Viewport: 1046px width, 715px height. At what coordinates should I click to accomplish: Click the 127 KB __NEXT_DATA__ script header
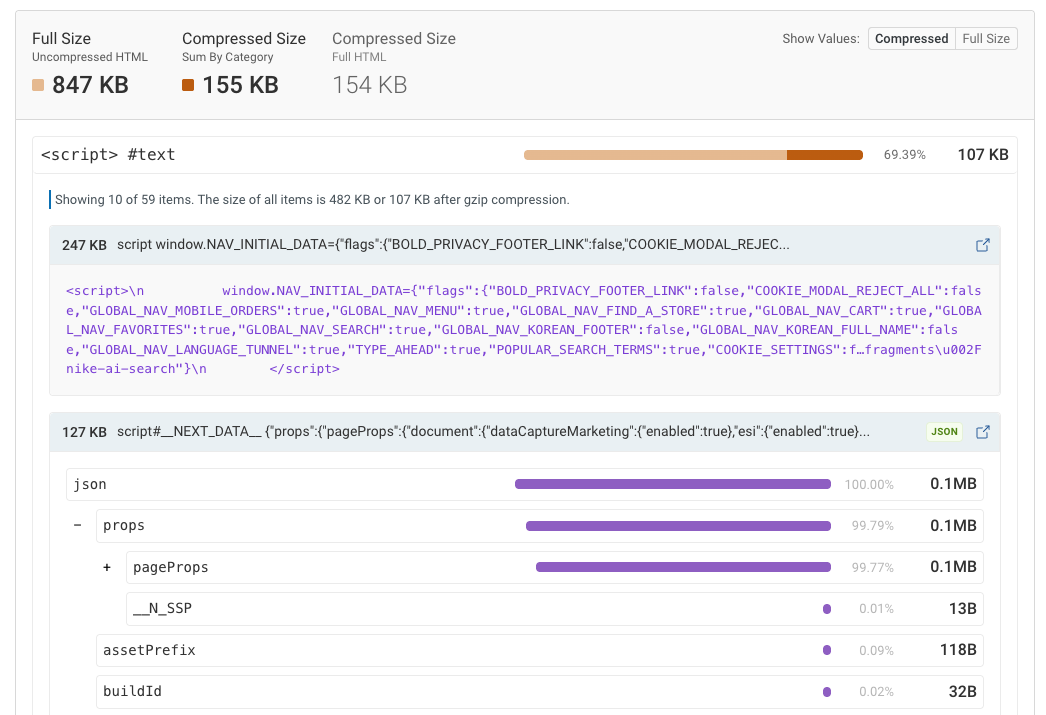[450, 431]
